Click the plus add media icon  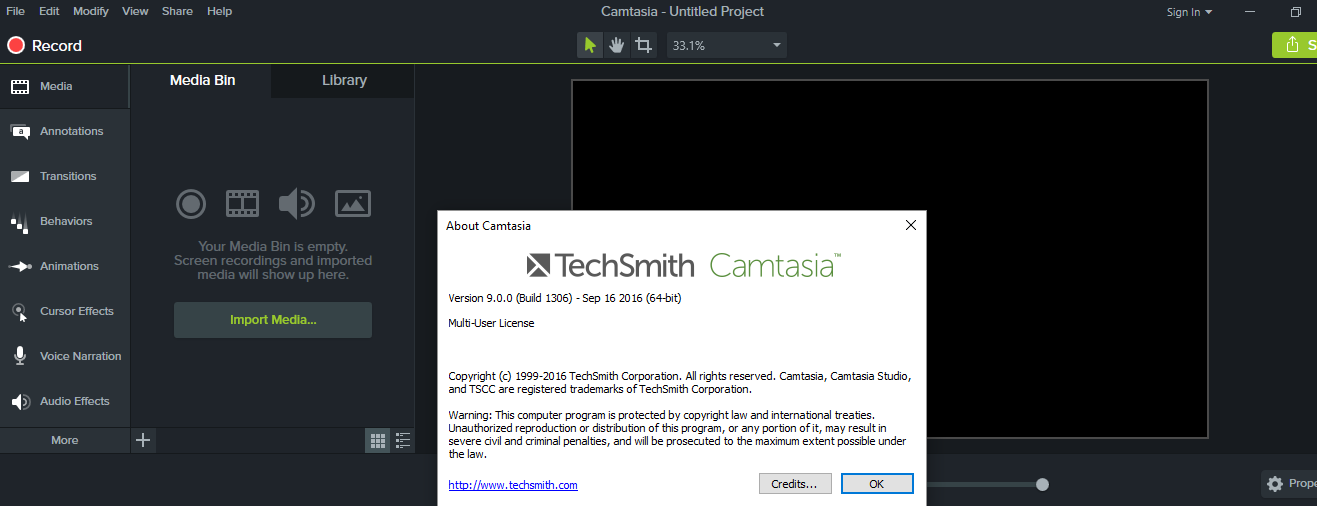coord(143,440)
